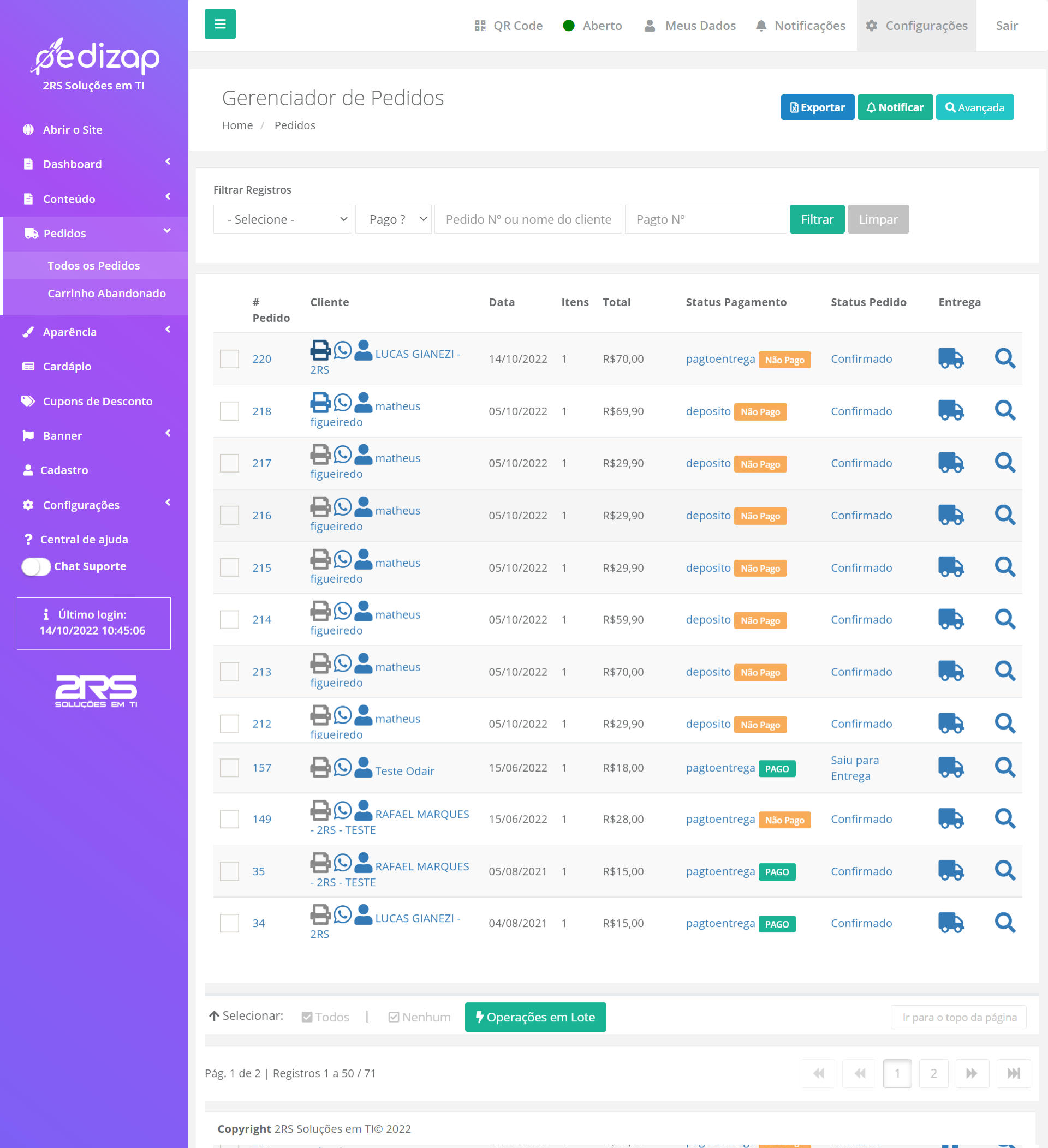Open Cupons de Desconto menu item
Image resolution: width=1048 pixels, height=1148 pixels.
pyautogui.click(x=97, y=401)
